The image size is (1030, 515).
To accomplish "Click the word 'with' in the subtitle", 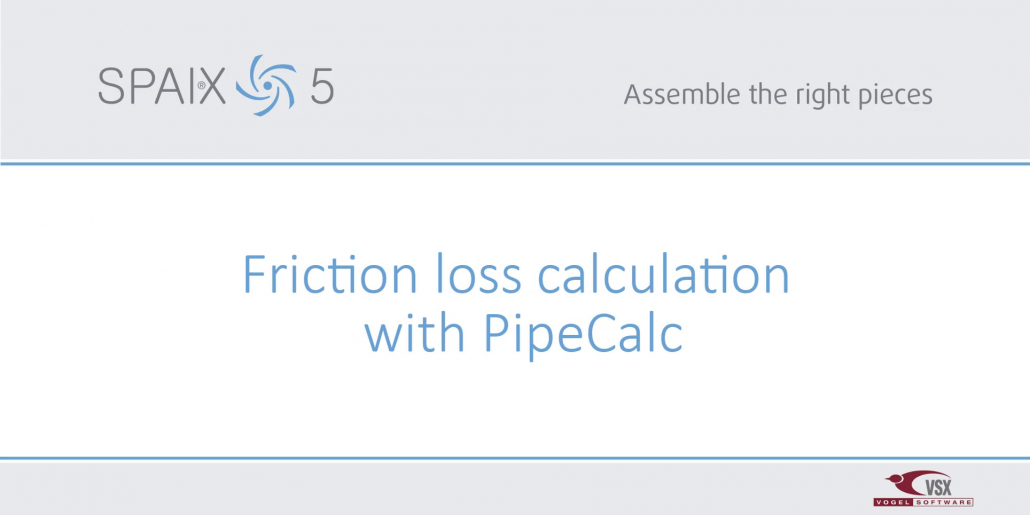I will [x=414, y=335].
